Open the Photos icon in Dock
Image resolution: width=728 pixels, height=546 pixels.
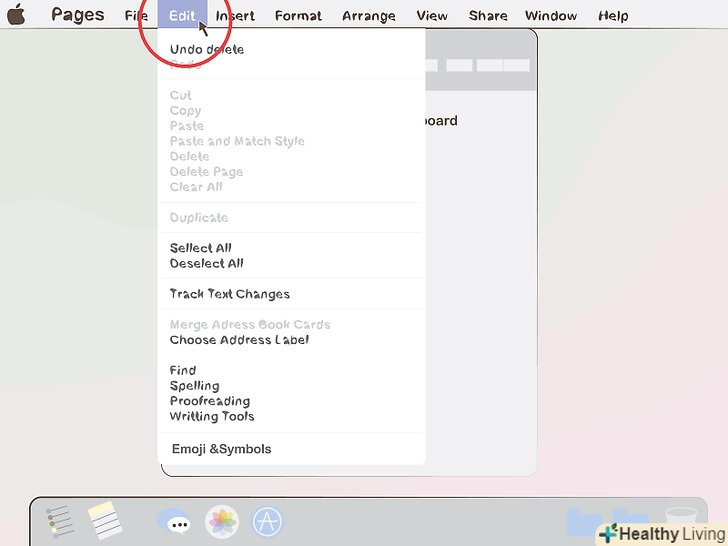(222, 521)
